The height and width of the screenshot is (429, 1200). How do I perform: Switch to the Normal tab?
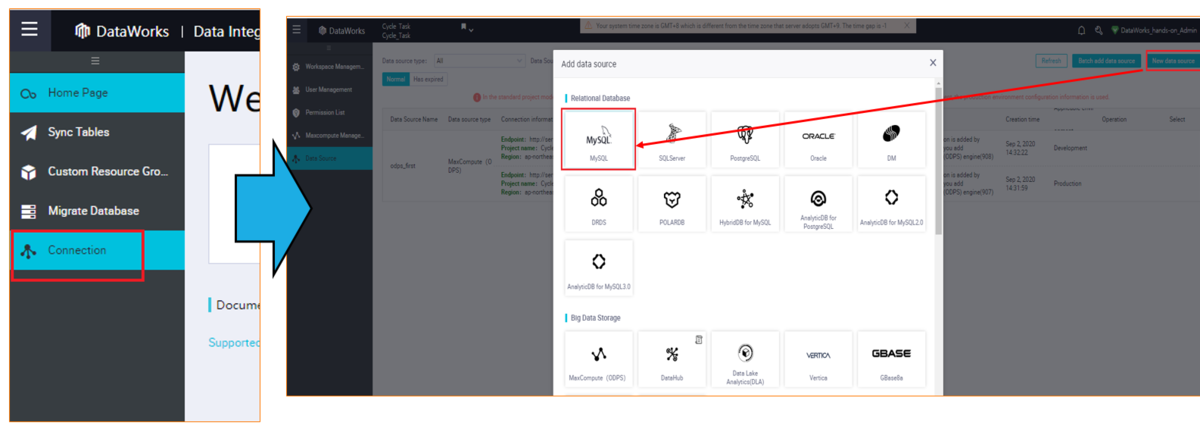(395, 79)
